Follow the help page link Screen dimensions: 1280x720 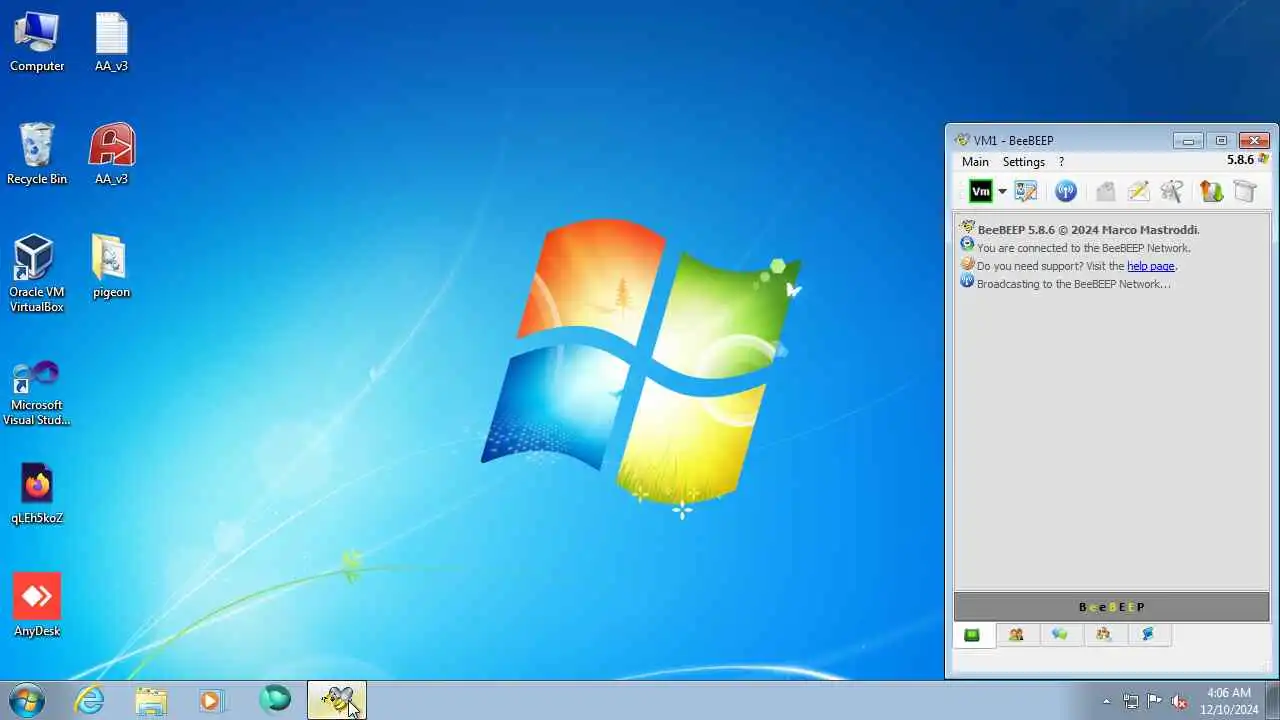click(1151, 266)
